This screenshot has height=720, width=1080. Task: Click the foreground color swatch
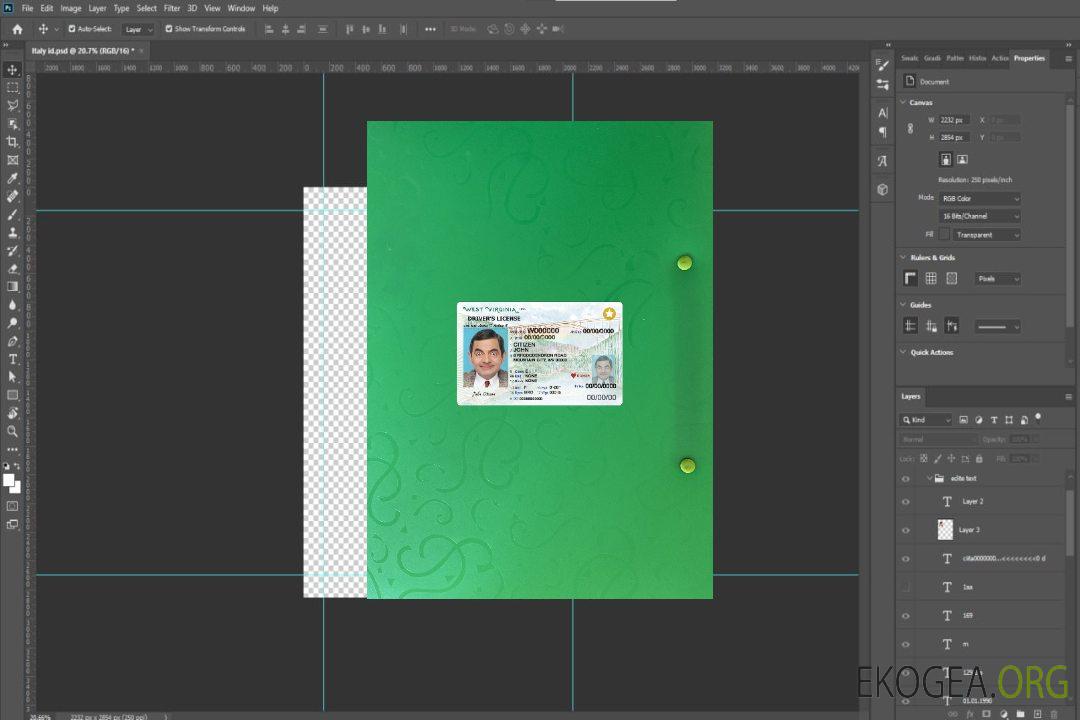pyautogui.click(x=9, y=480)
